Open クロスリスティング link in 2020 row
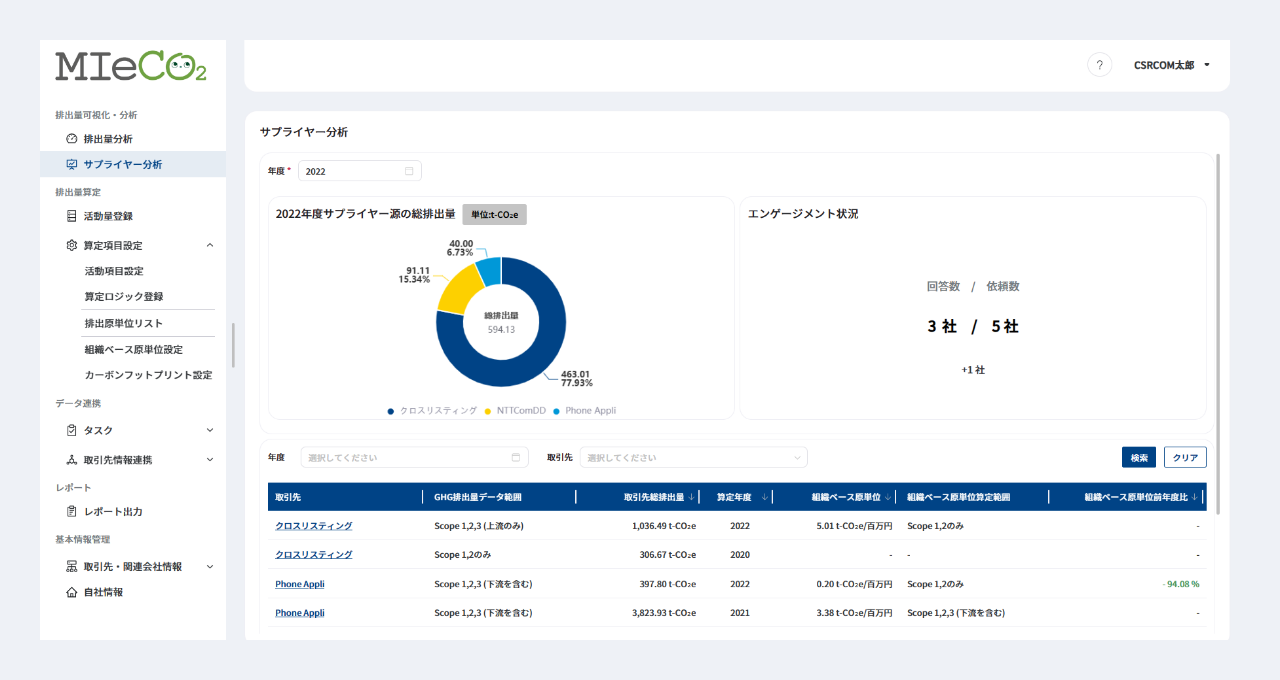The width and height of the screenshot is (1280, 680). 314,555
